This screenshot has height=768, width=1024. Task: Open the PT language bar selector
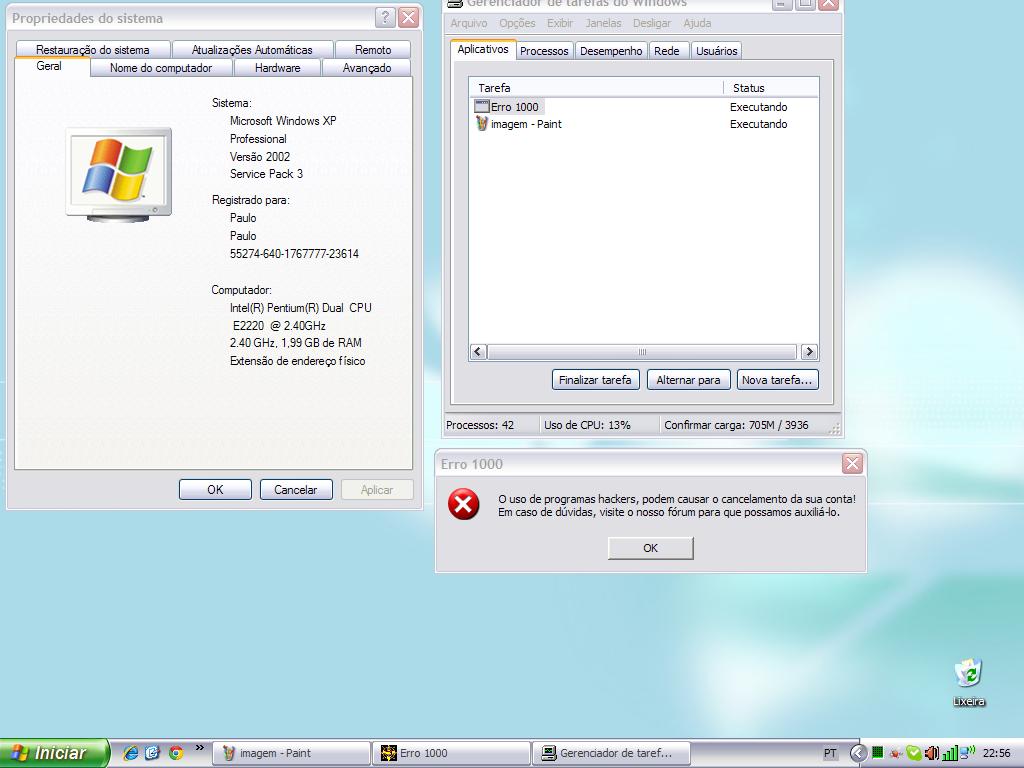coord(830,753)
